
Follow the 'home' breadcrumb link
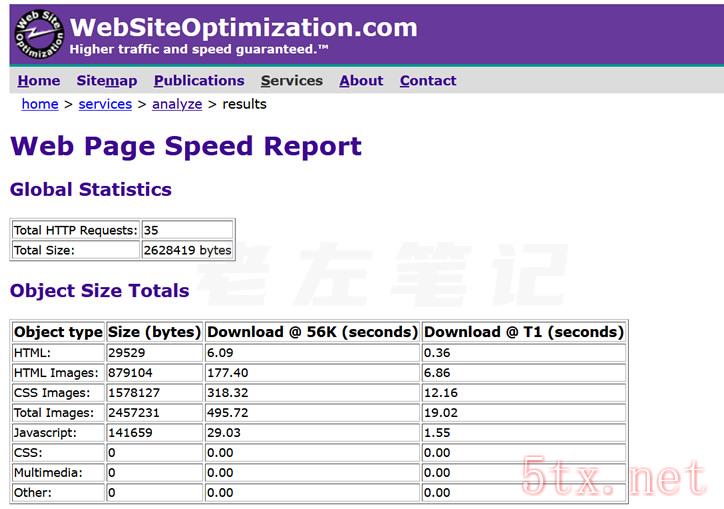point(40,104)
